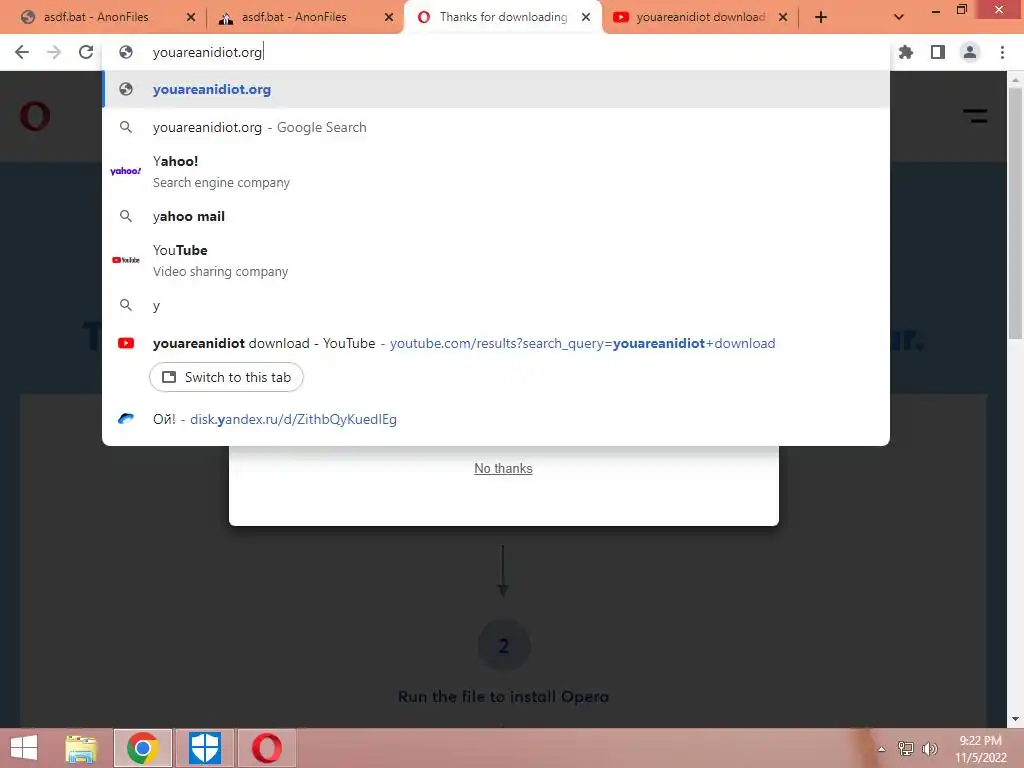The image size is (1024, 768).
Task: Open the volume speaker tray icon
Action: tap(930, 749)
